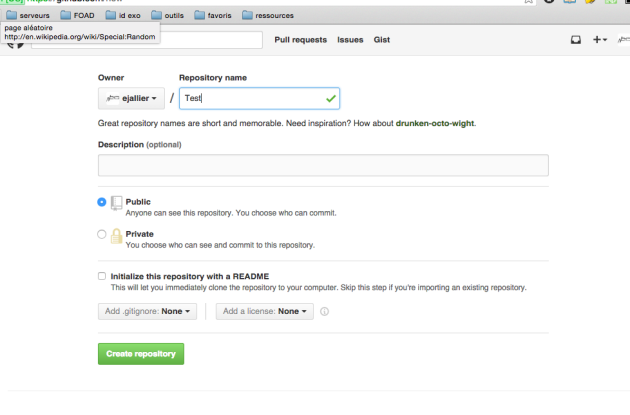Open the Issues menu item
The image size is (630, 415).
(x=350, y=40)
